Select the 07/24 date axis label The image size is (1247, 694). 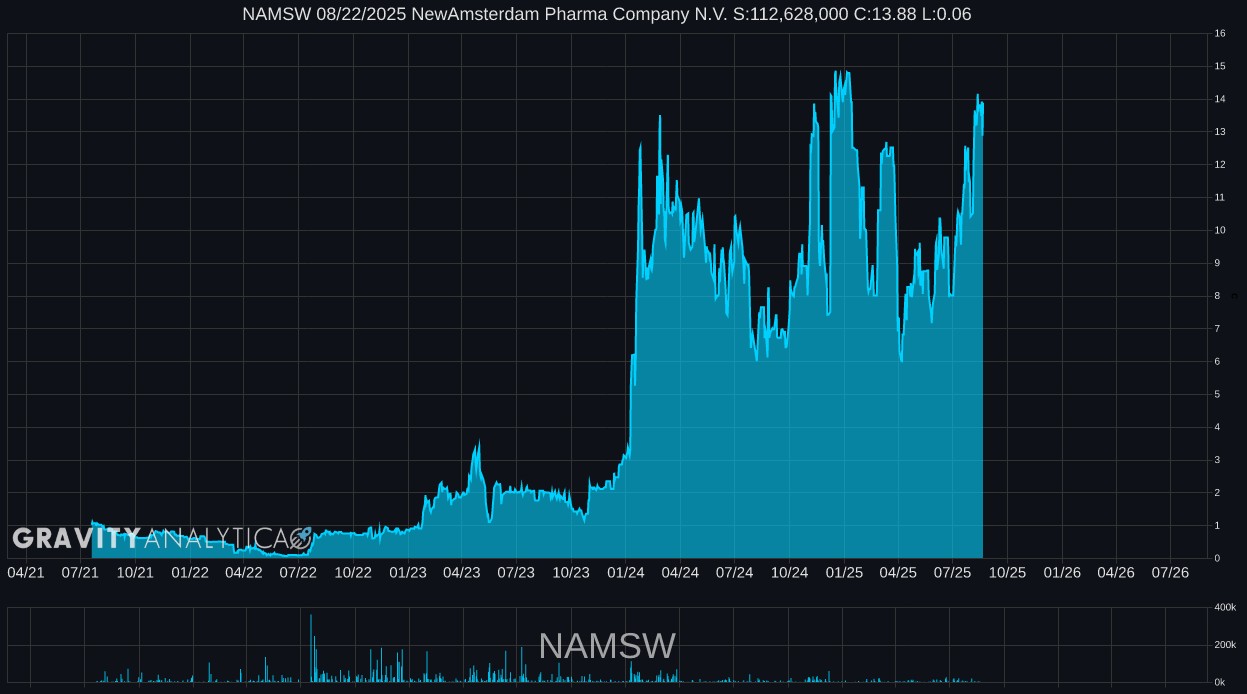point(735,573)
